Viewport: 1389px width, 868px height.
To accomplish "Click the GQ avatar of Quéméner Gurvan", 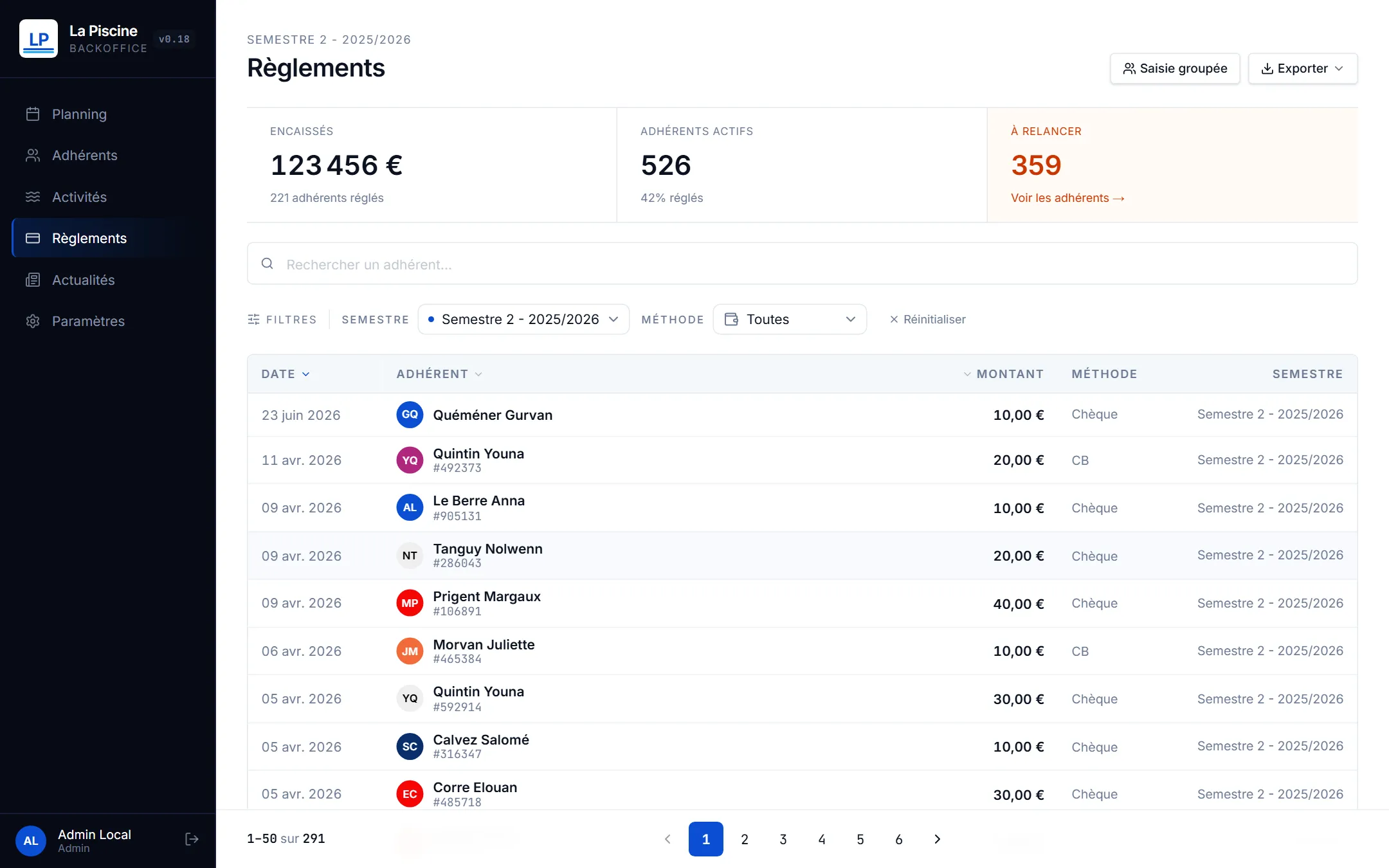I will (410, 415).
